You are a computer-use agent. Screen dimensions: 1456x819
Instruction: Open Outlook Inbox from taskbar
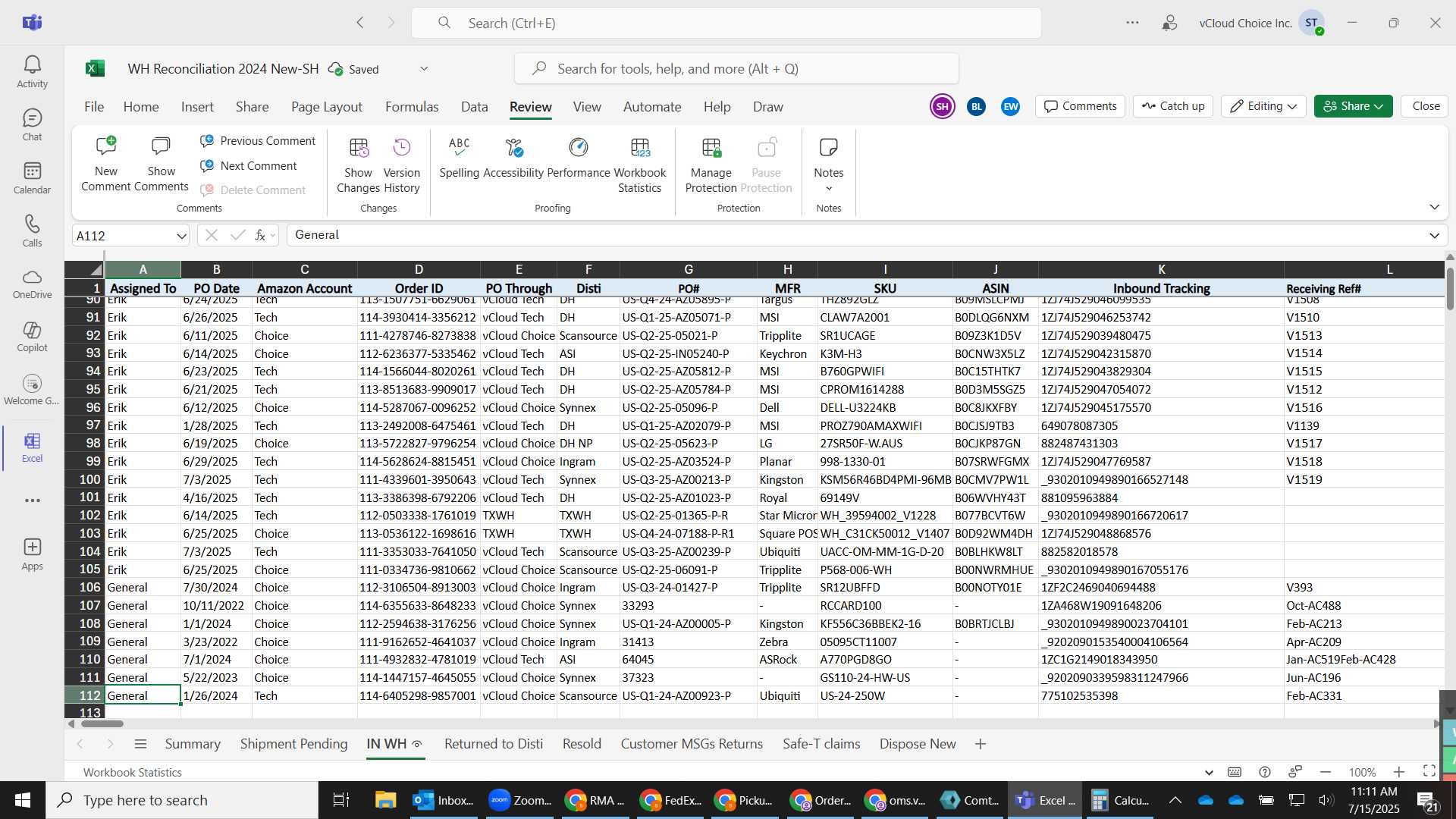coord(443,800)
